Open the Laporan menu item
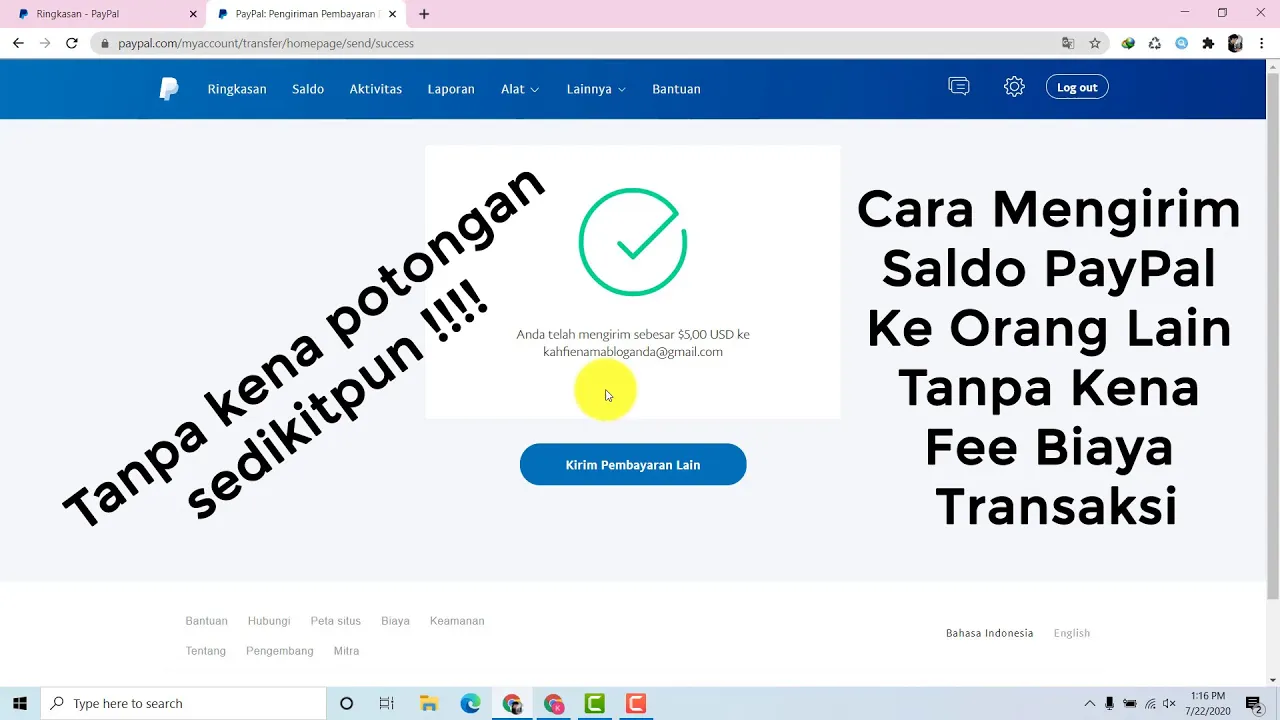Screen dimensions: 1280x720 451,89
